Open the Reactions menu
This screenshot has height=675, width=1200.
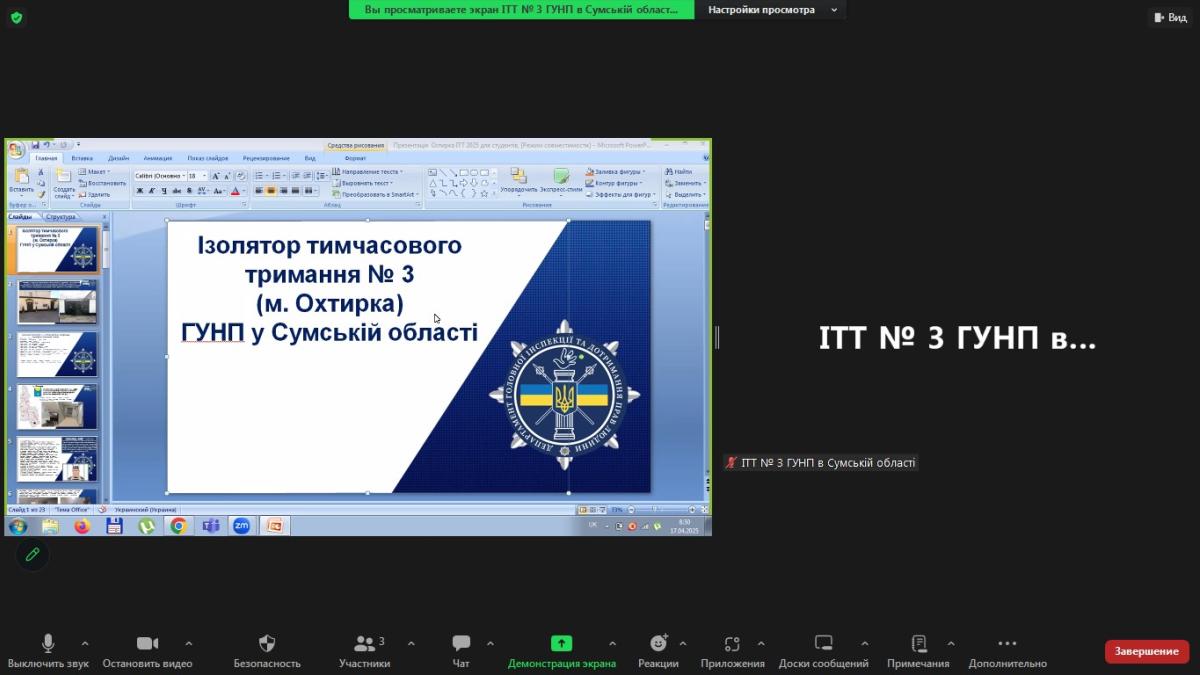click(x=658, y=644)
